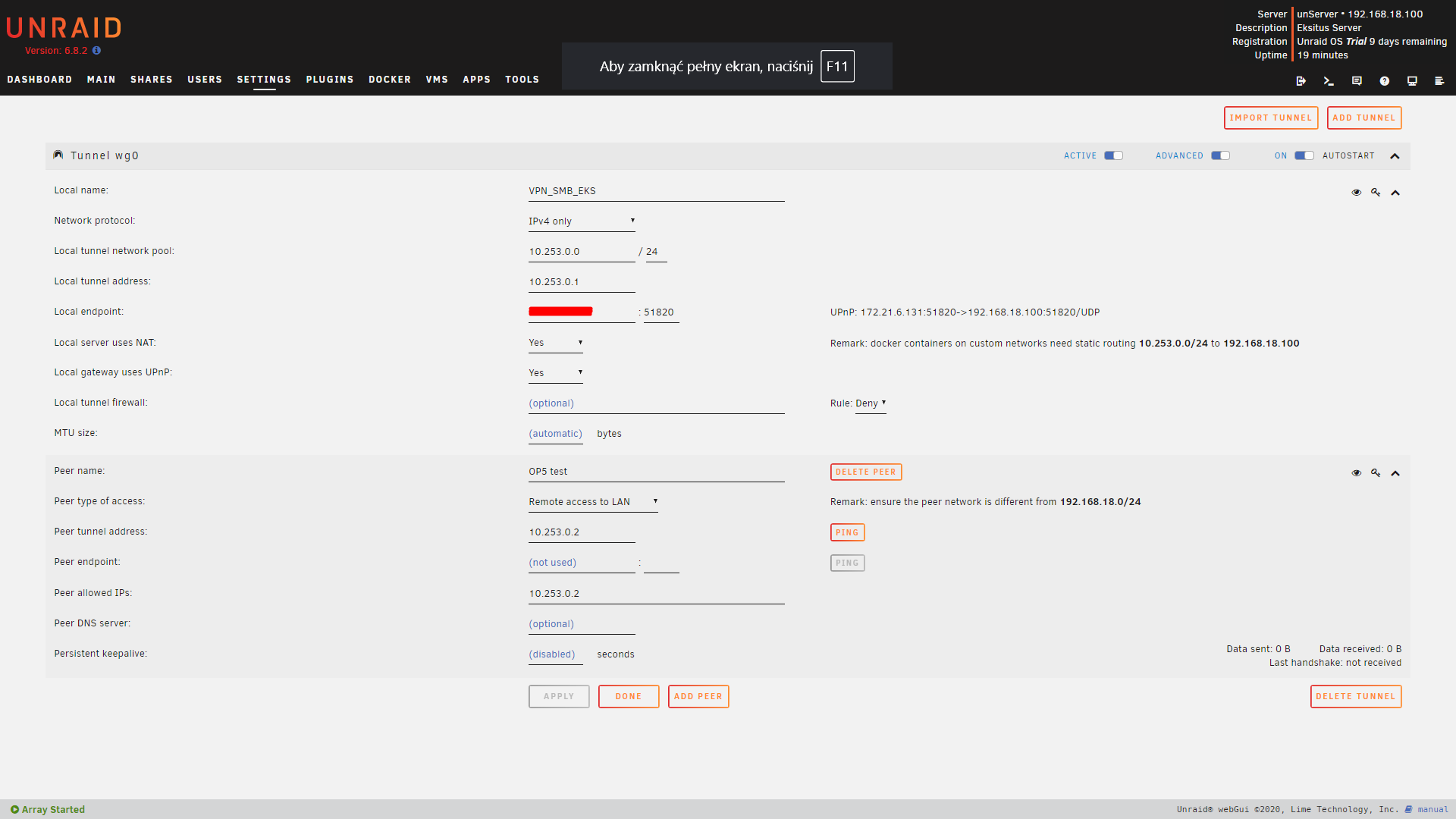This screenshot has width=1456, height=819.
Task: Click the logout icon in header
Action: 1301,81
